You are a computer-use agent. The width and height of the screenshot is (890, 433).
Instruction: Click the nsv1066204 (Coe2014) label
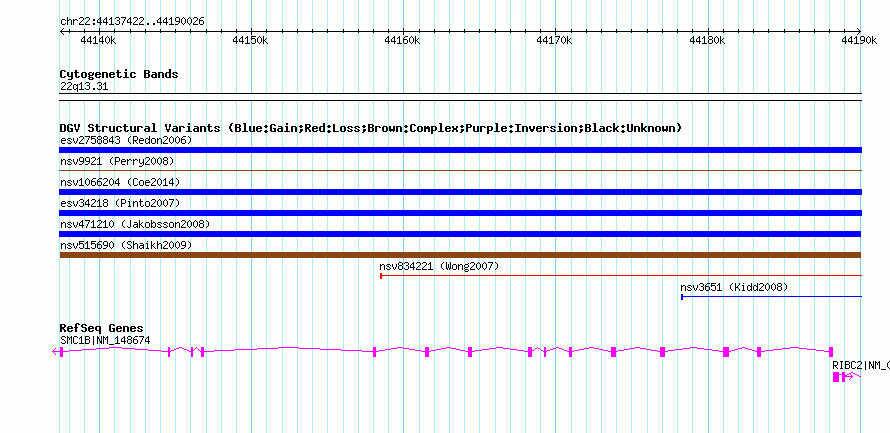point(120,182)
